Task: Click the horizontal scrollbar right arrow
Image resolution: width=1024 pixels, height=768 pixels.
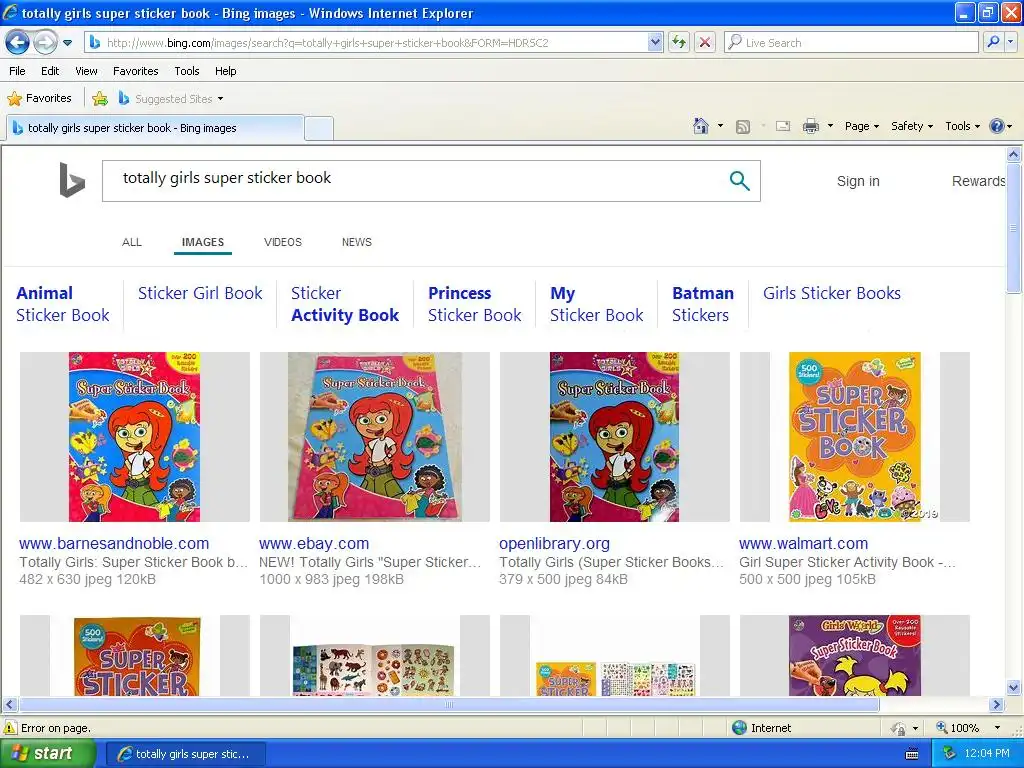Action: 997,705
